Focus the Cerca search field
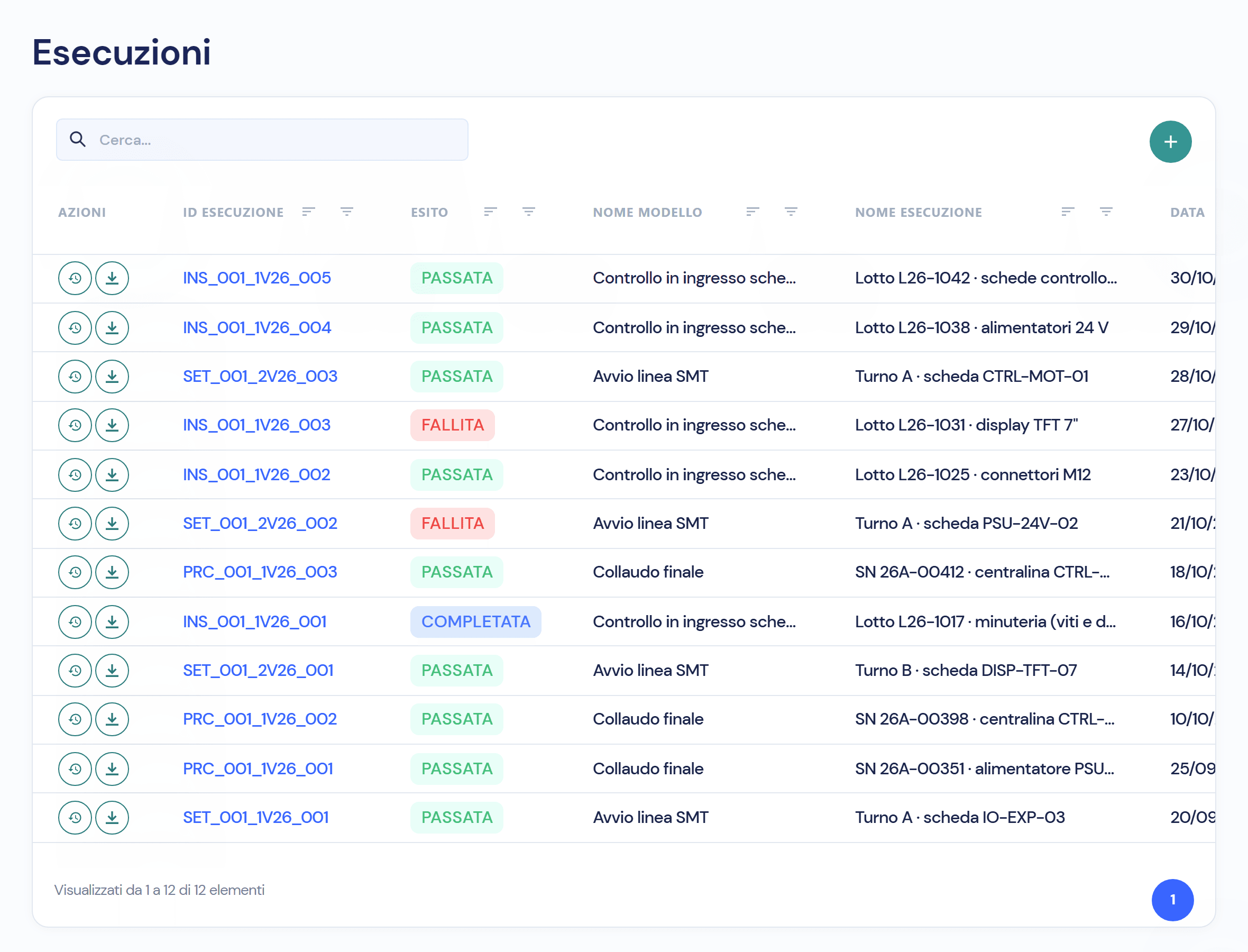 tap(262, 140)
